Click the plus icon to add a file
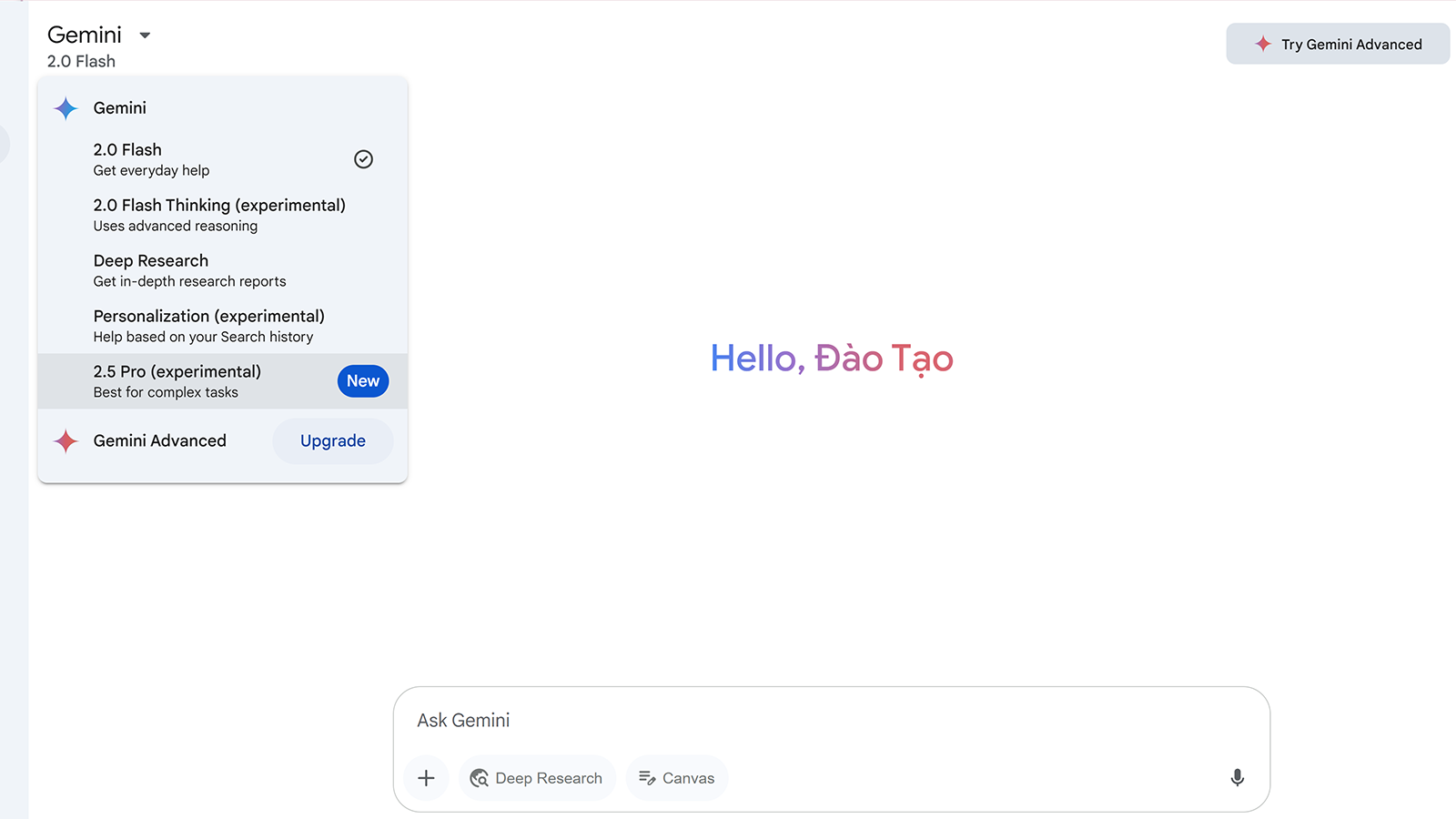The image size is (1456, 819). pyautogui.click(x=426, y=778)
